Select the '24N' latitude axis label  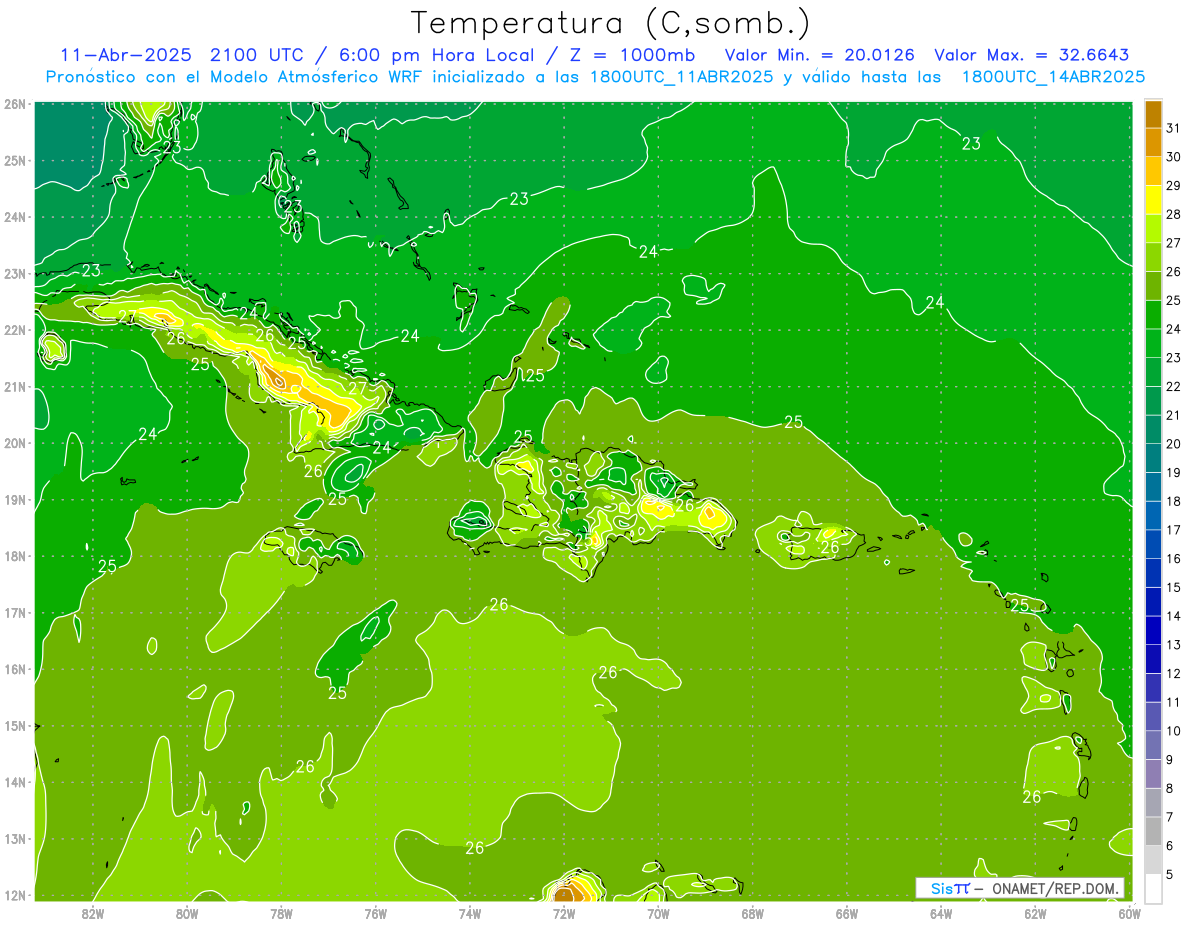point(15,217)
